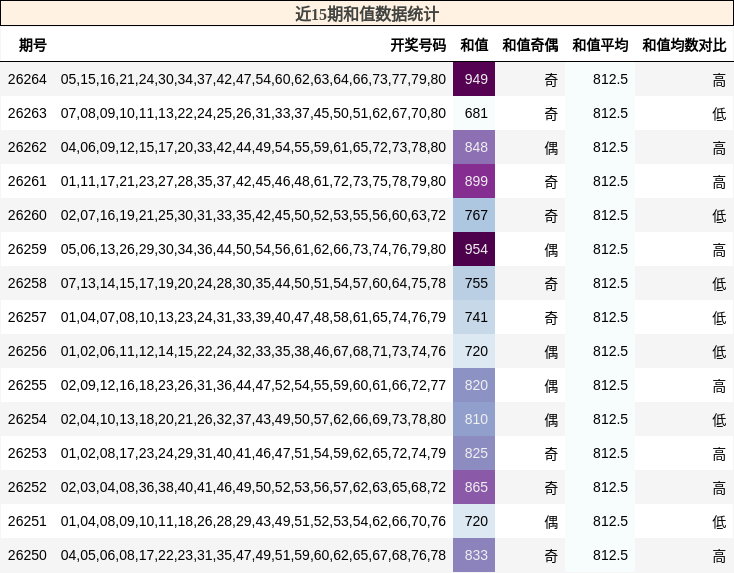Image resolution: width=734 pixels, height=573 pixels.
Task: Click the 720 sum in row 26256
Action: [474, 351]
